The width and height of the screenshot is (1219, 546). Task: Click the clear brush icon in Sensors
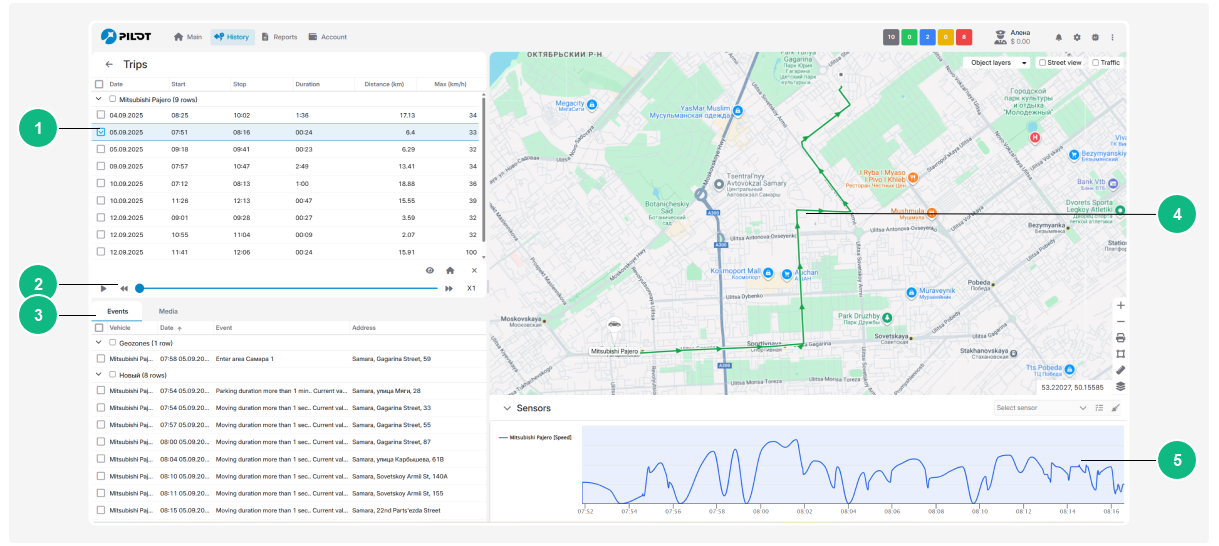click(x=1115, y=408)
